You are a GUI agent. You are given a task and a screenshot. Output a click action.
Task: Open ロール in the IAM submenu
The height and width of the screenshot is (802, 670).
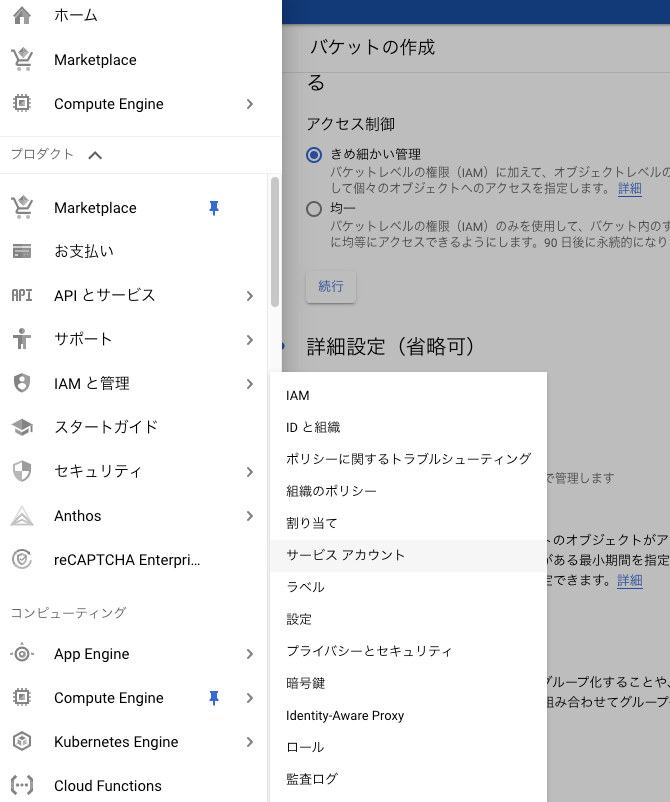point(305,747)
